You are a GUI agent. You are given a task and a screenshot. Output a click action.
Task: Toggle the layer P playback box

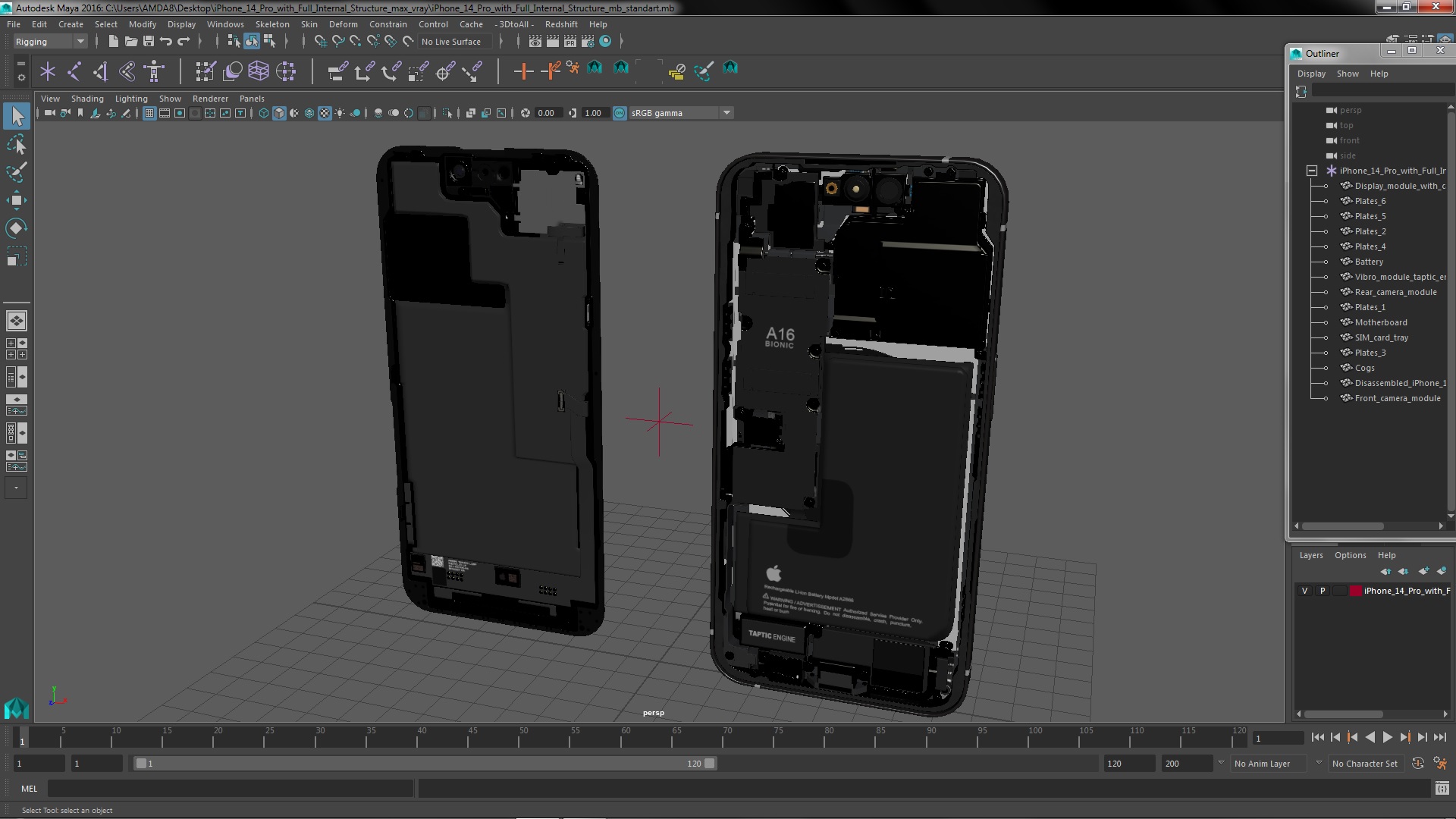1323,591
